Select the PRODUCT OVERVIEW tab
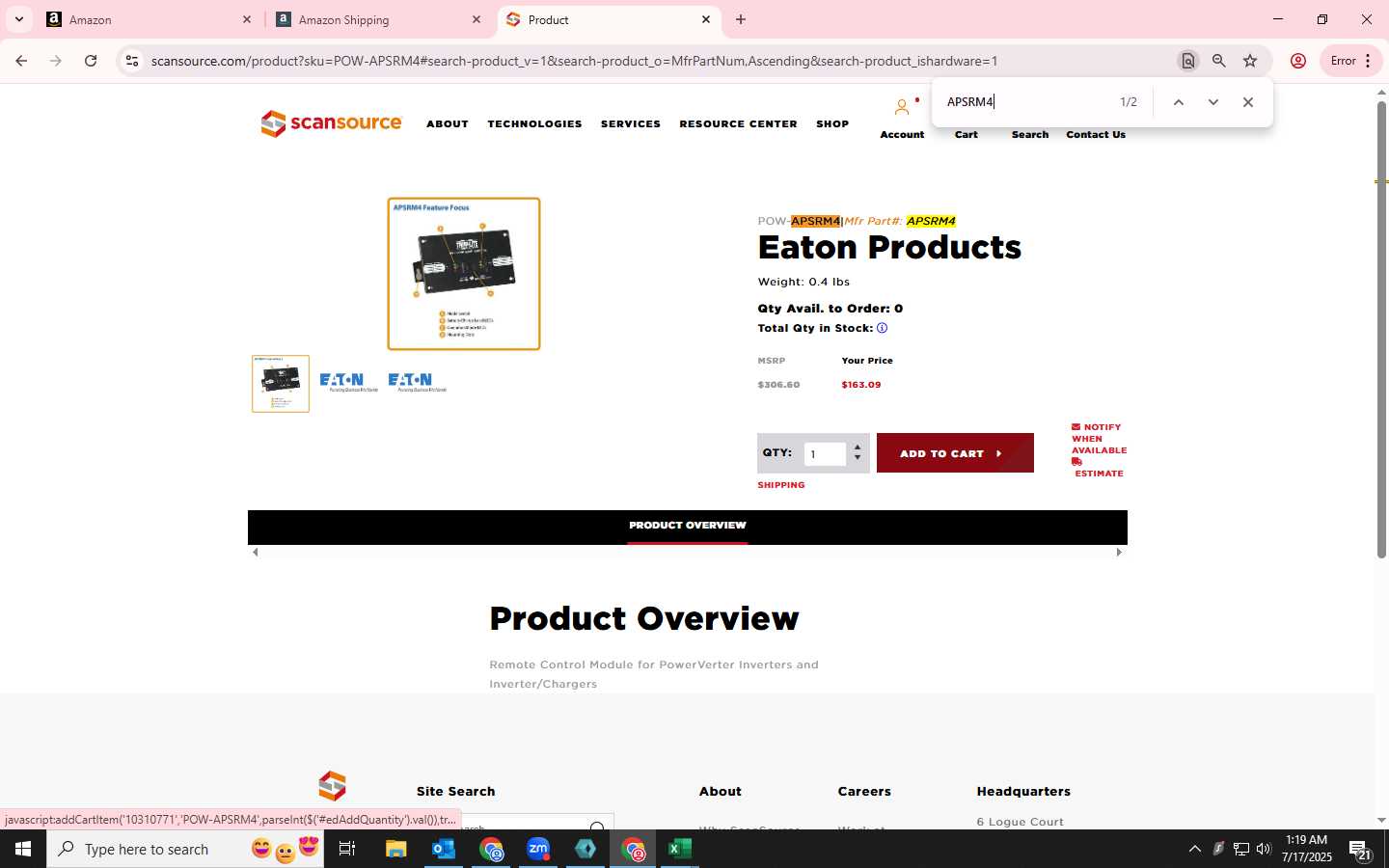Viewport: 1389px width, 868px height. pyautogui.click(x=688, y=526)
